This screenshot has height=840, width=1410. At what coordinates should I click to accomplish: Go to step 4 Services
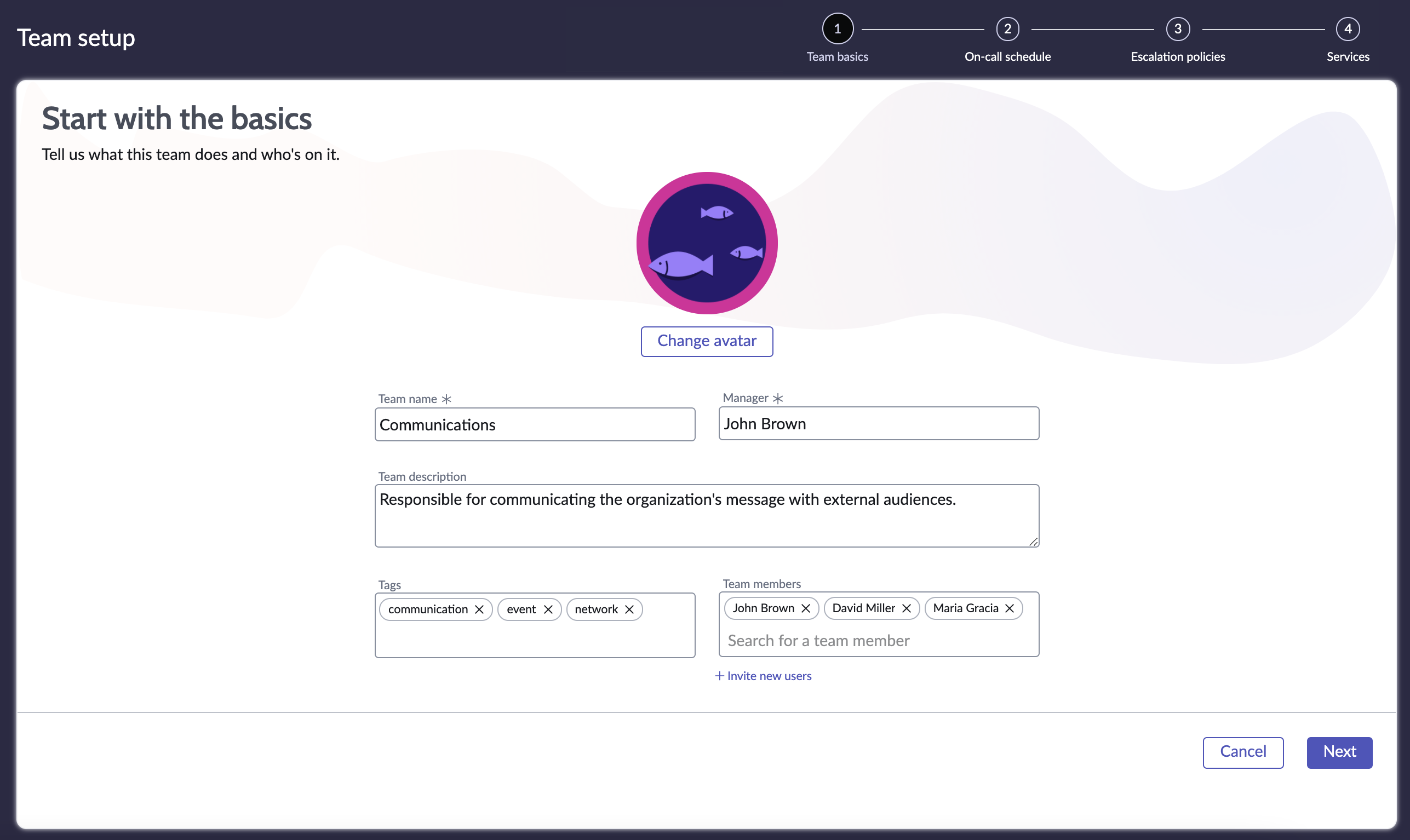1348,29
